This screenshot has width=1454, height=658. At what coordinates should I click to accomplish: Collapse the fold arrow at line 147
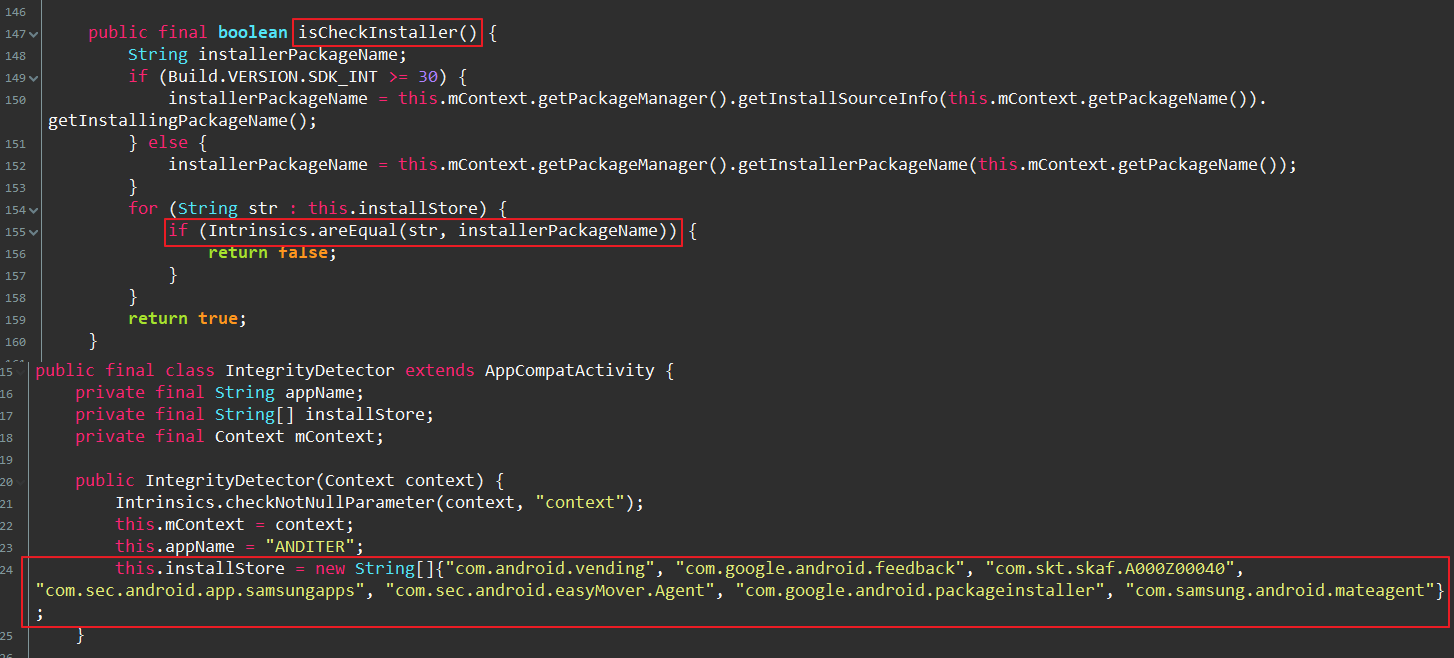point(34,34)
